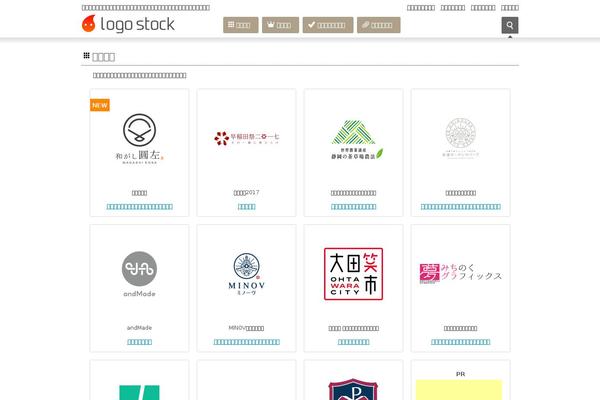This screenshot has width=600, height=400.
Task: Follow the blue link under the MINOV card
Action: [246, 342]
